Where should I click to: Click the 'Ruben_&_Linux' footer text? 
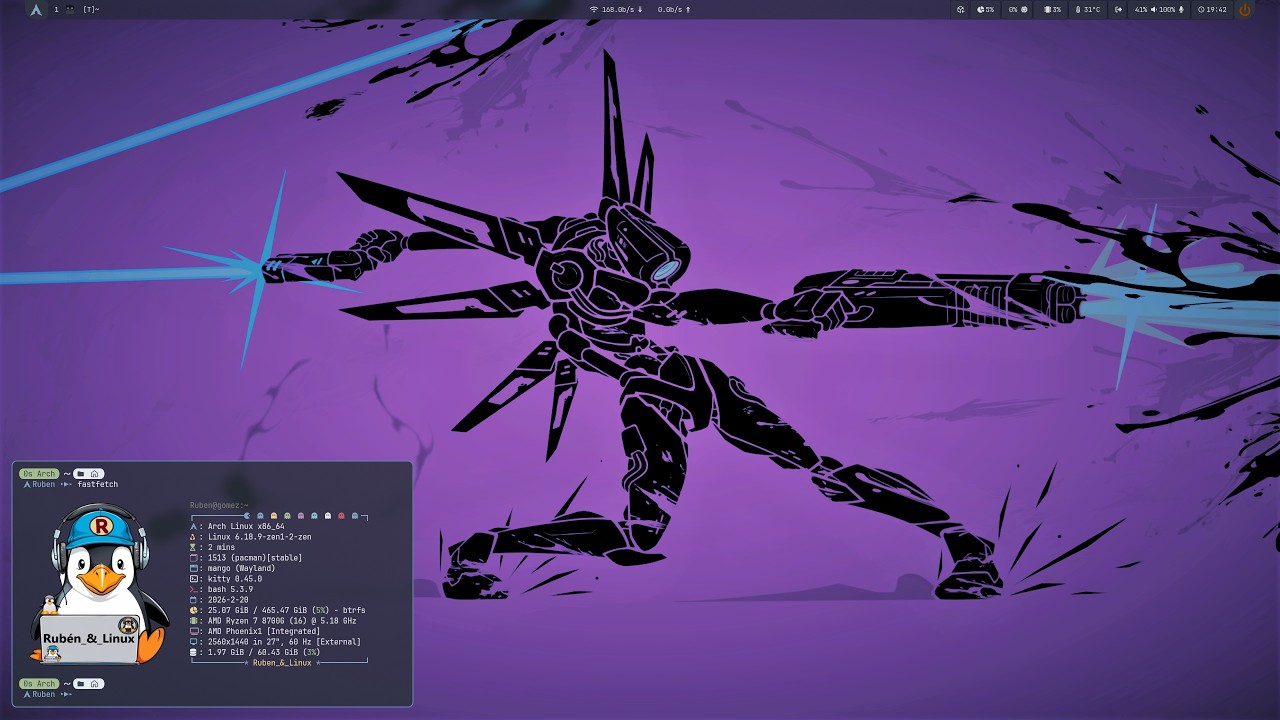coord(282,662)
